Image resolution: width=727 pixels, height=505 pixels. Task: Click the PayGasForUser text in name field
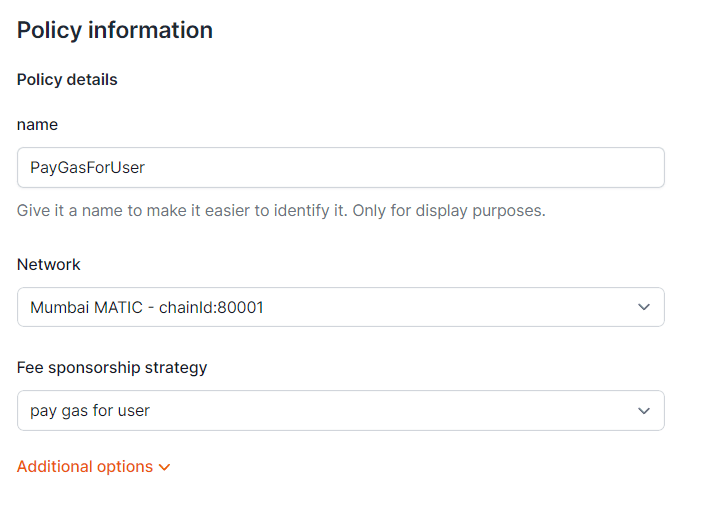click(88, 167)
